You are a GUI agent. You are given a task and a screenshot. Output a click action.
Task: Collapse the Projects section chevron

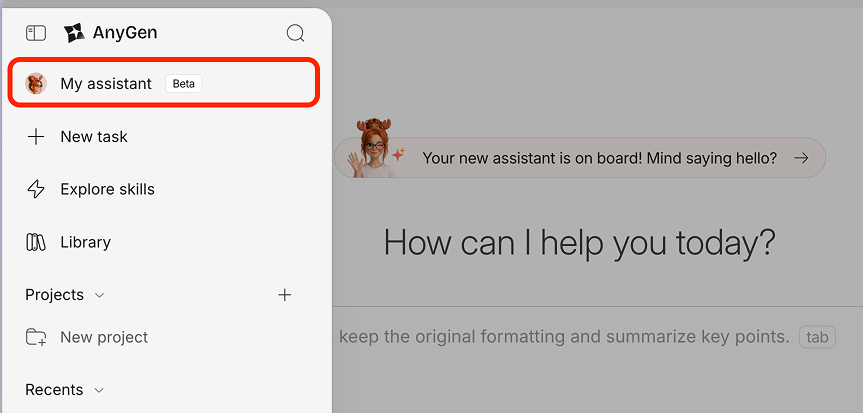100,295
